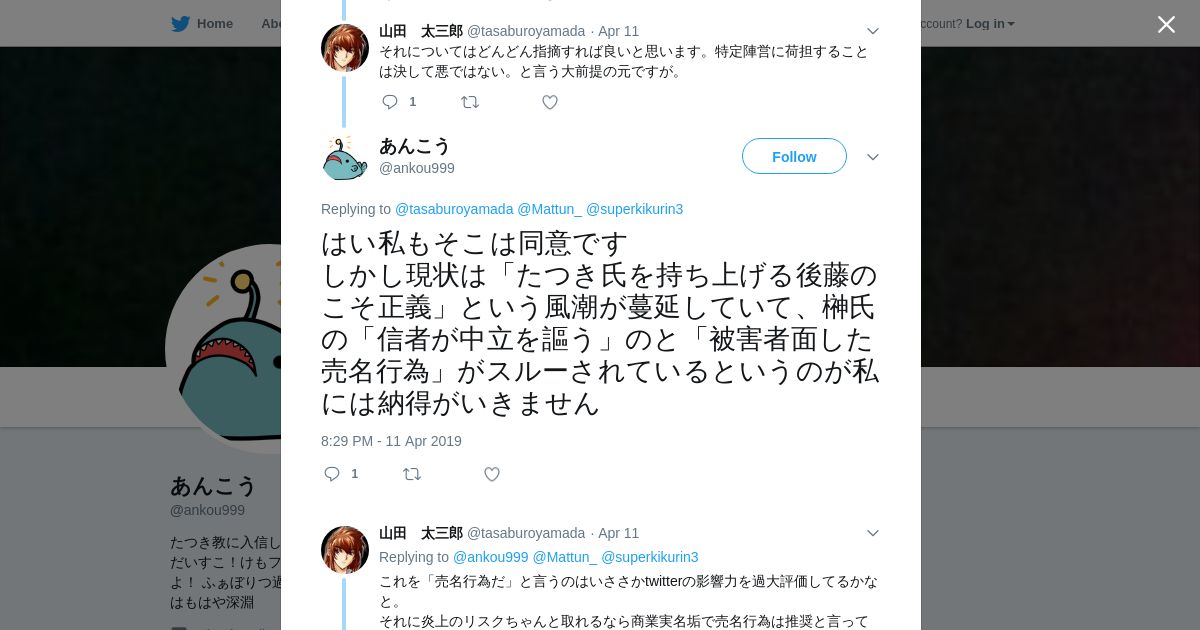Expand more options on bottom reply tweet
Image resolution: width=1200 pixels, height=630 pixels.
872,533
